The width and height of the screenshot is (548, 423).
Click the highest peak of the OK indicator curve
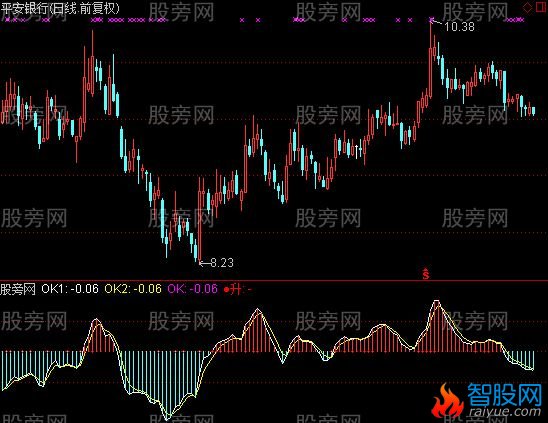tap(437, 302)
